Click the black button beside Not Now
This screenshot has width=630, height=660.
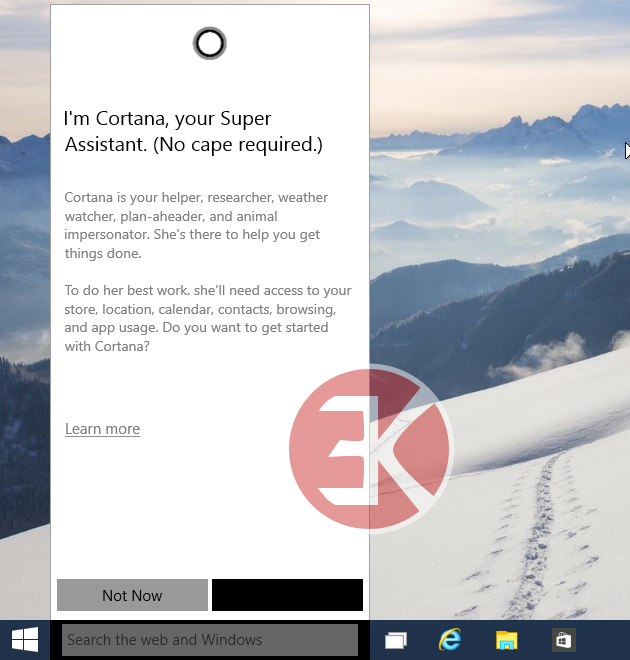(x=287, y=595)
